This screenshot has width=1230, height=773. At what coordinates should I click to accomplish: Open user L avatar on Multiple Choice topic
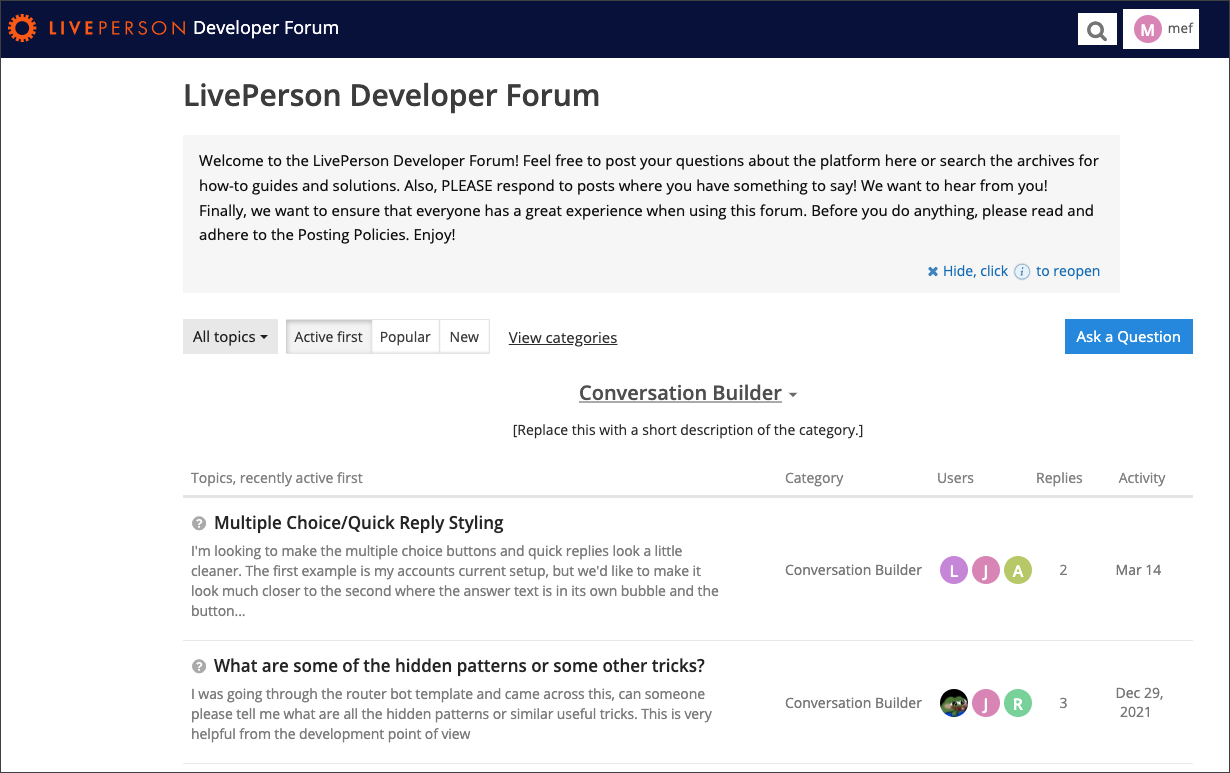954,570
